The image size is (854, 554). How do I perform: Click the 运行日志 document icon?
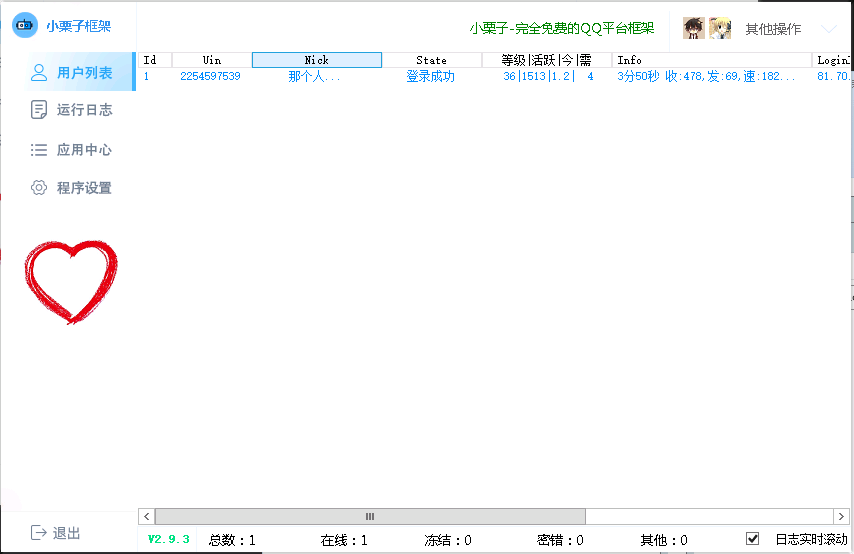(39, 109)
